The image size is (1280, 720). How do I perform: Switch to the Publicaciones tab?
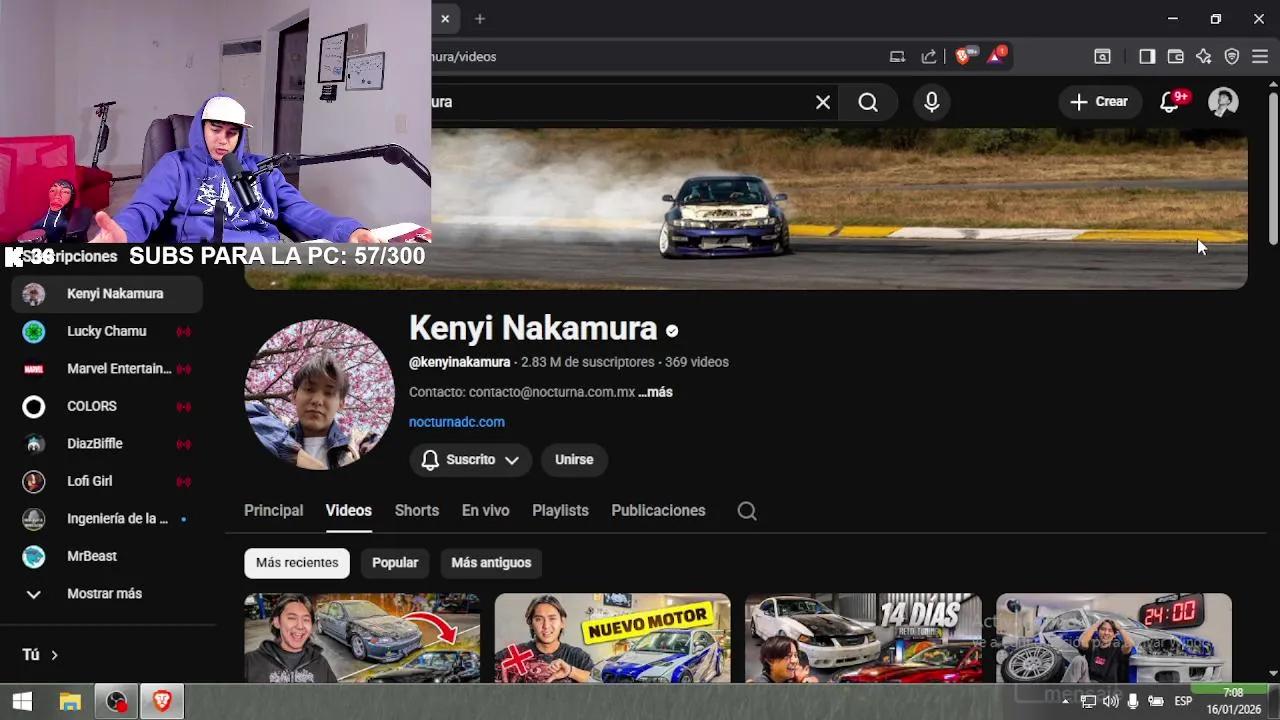click(x=658, y=511)
